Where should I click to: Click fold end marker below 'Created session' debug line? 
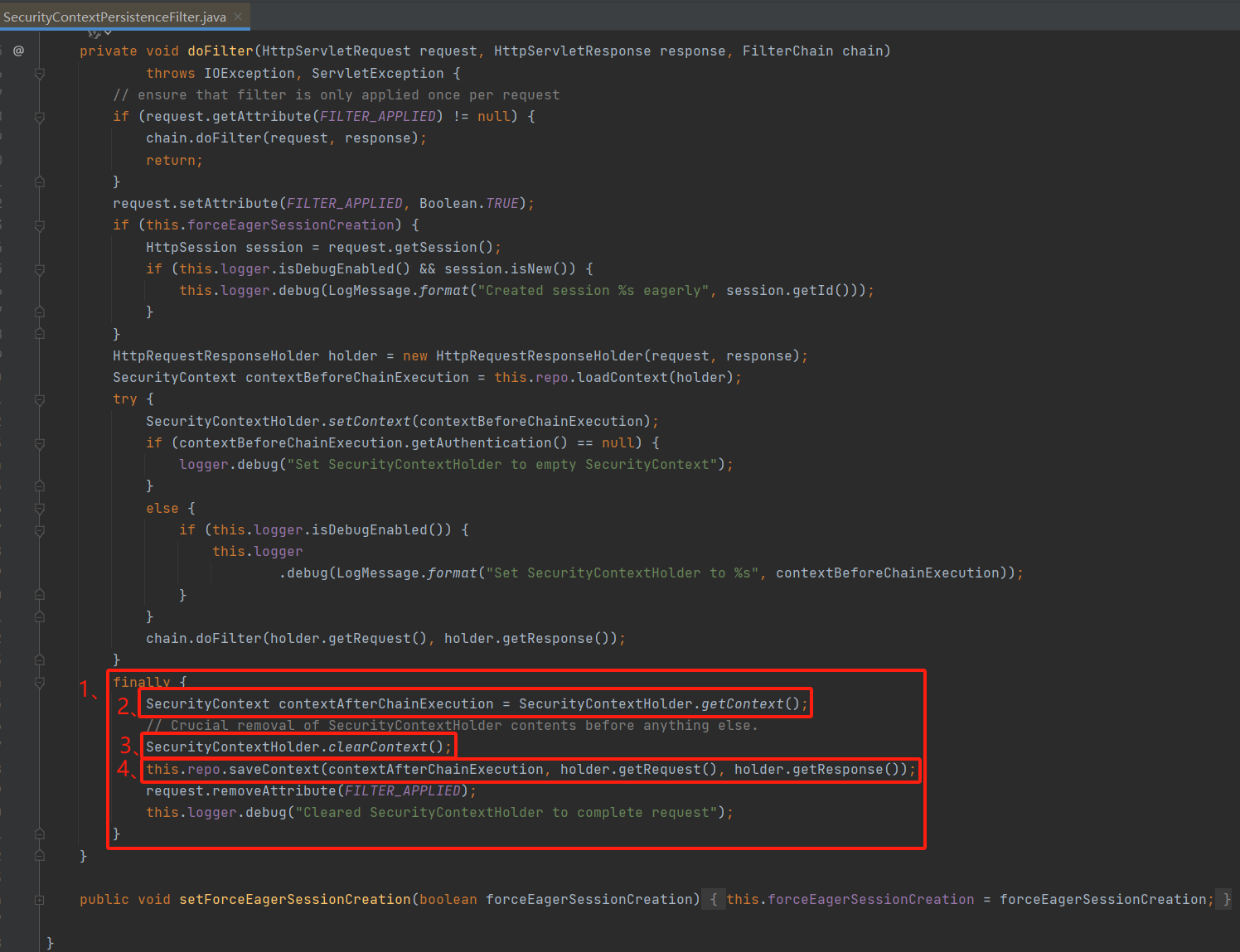(39, 312)
